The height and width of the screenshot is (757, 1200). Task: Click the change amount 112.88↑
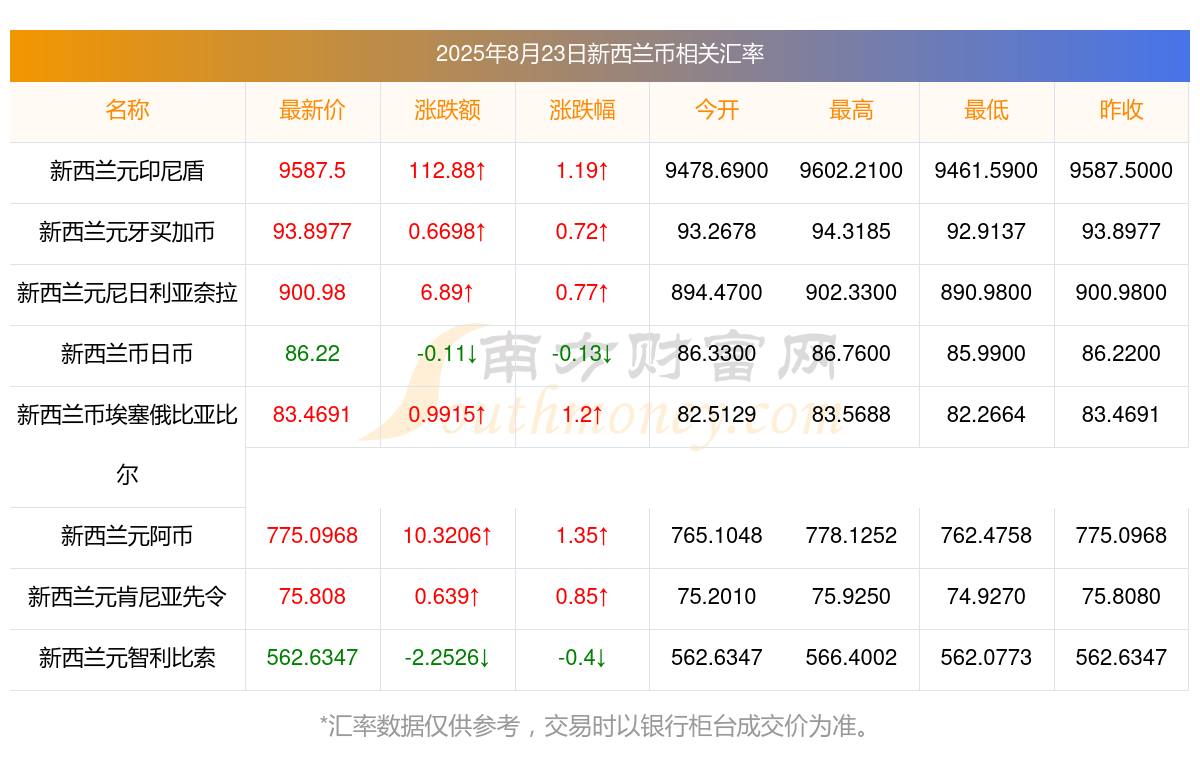(447, 171)
